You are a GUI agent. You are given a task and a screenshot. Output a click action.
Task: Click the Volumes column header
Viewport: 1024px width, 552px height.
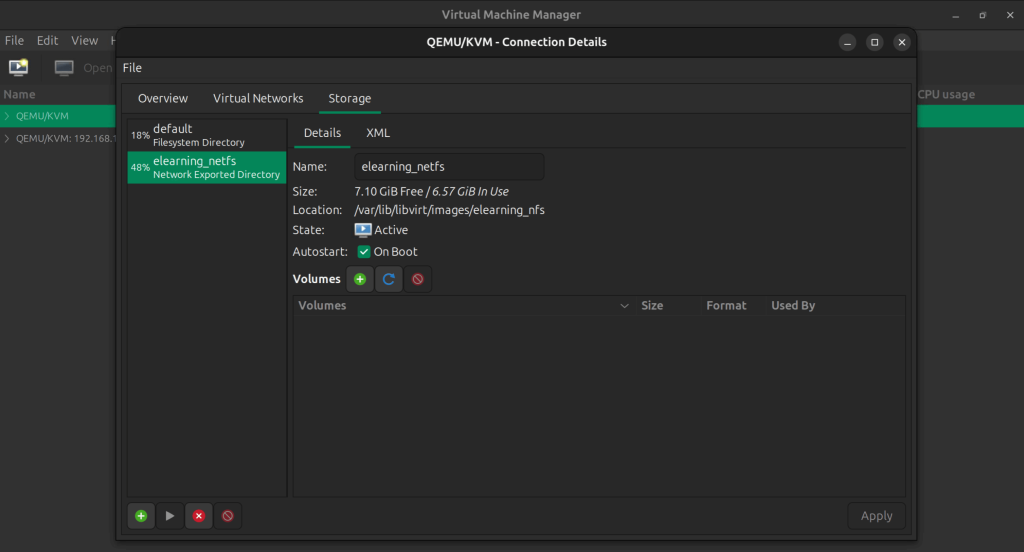(464, 306)
